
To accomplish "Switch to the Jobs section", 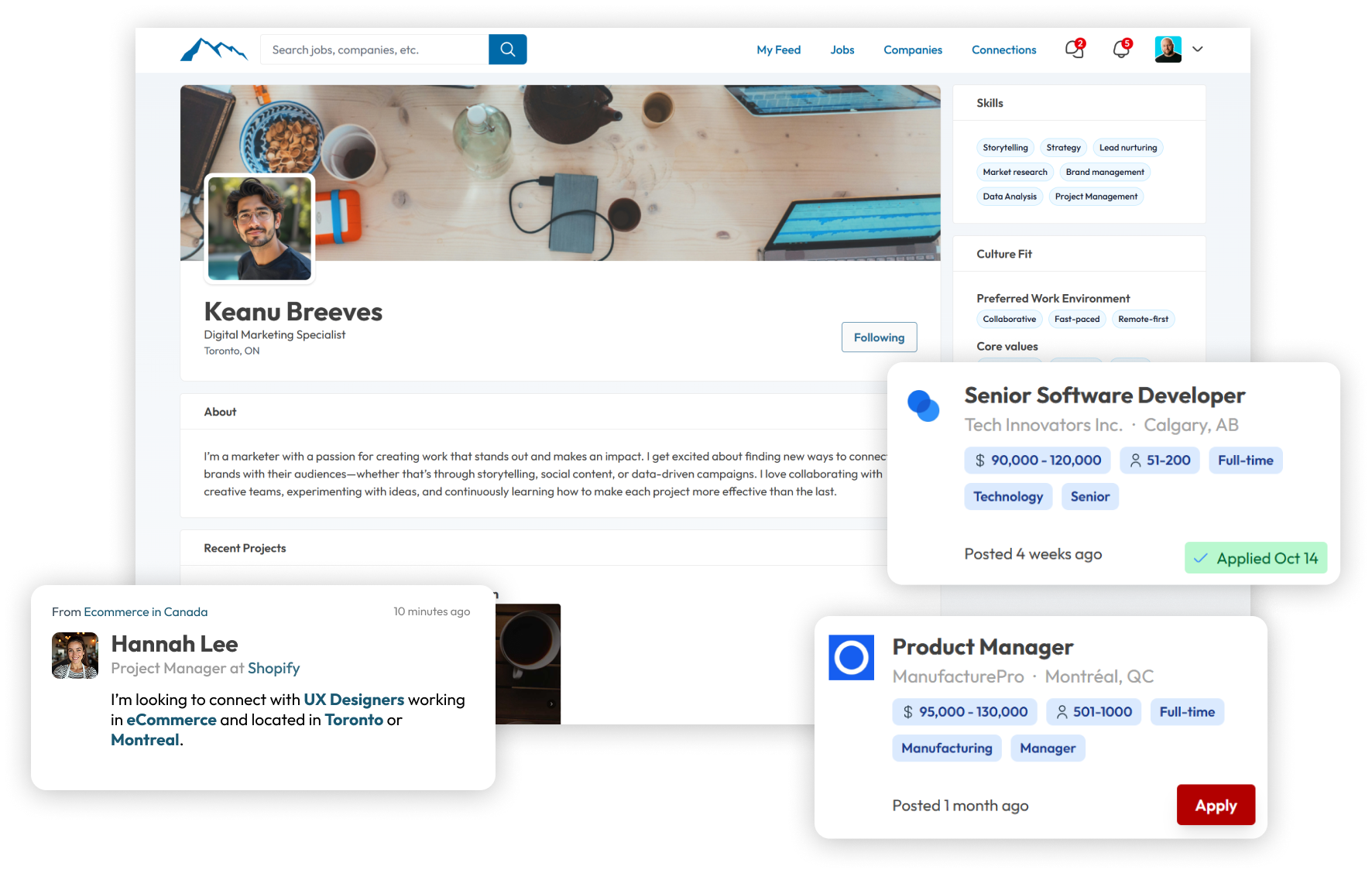I will (842, 50).
